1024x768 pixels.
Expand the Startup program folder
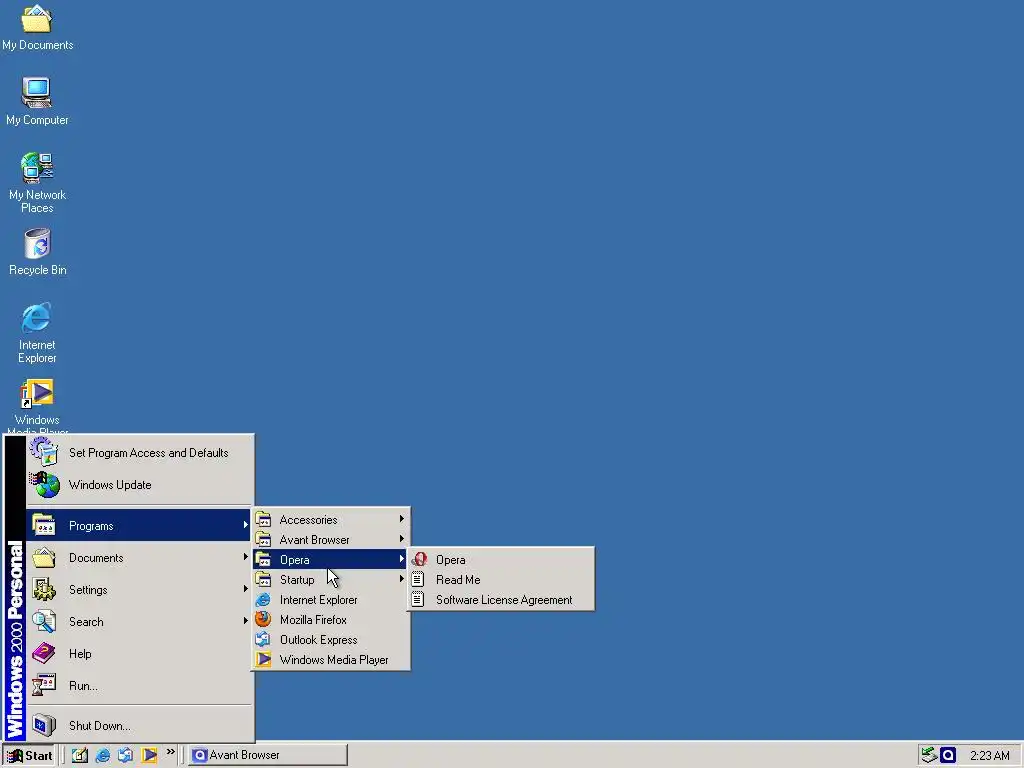tap(331, 580)
